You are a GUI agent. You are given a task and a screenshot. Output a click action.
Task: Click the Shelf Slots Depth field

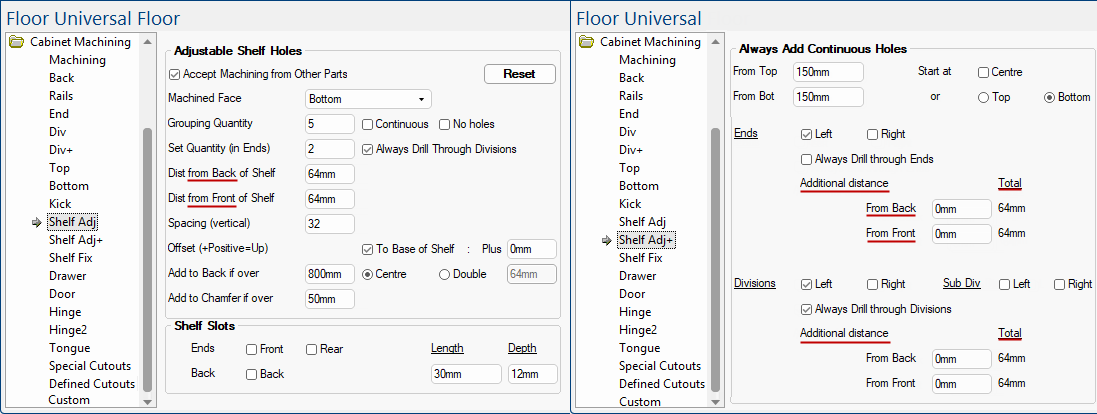click(x=532, y=374)
